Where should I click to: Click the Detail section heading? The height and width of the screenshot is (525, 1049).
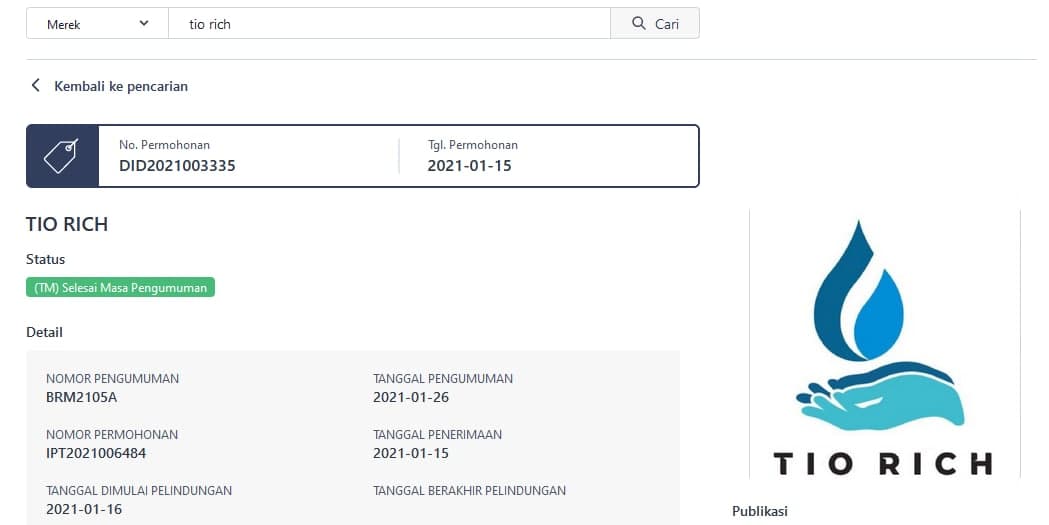44,332
